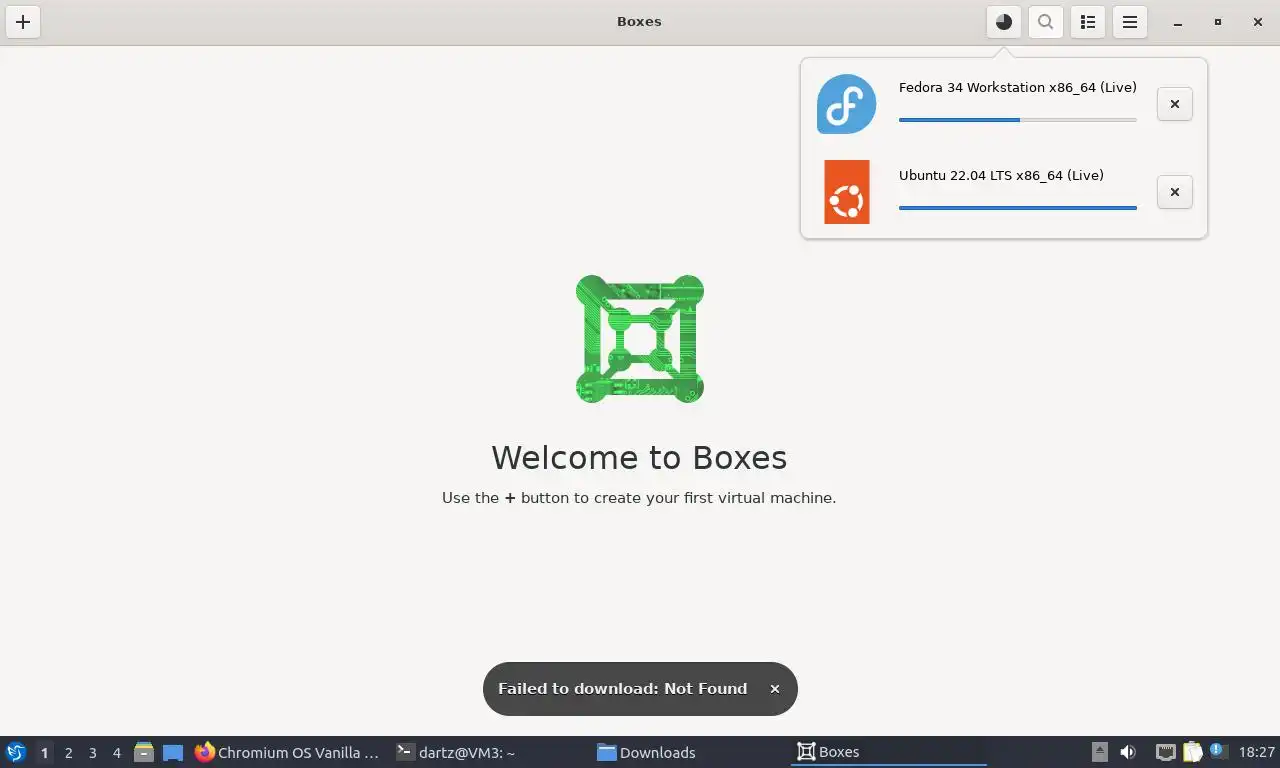Open the clipboard manager tray icon
Viewport: 1280px width, 768px height.
pos(1193,752)
